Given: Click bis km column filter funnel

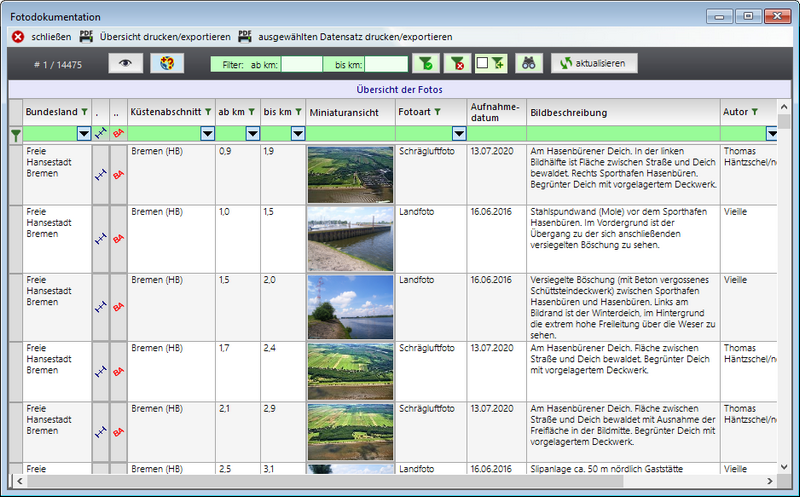Looking at the screenshot, I should (x=298, y=112).
